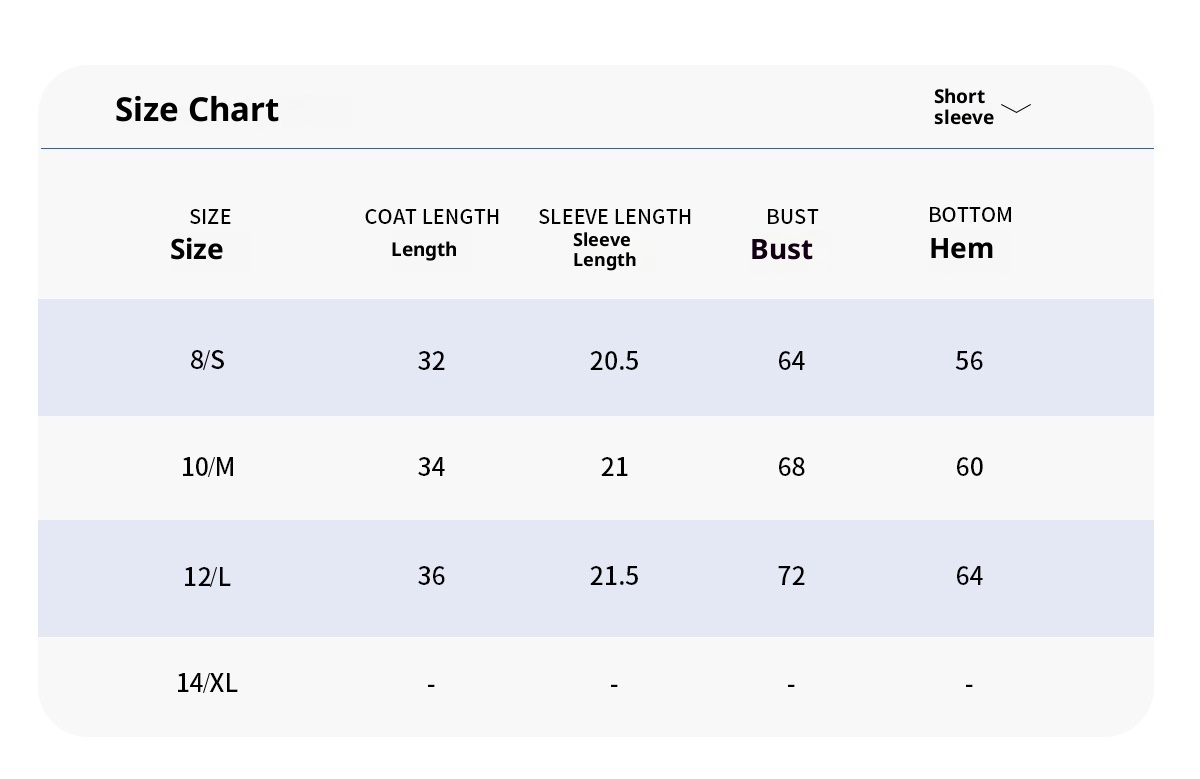Viewport: 1200px width, 779px height.
Task: Click the Size Chart title
Action: [197, 109]
